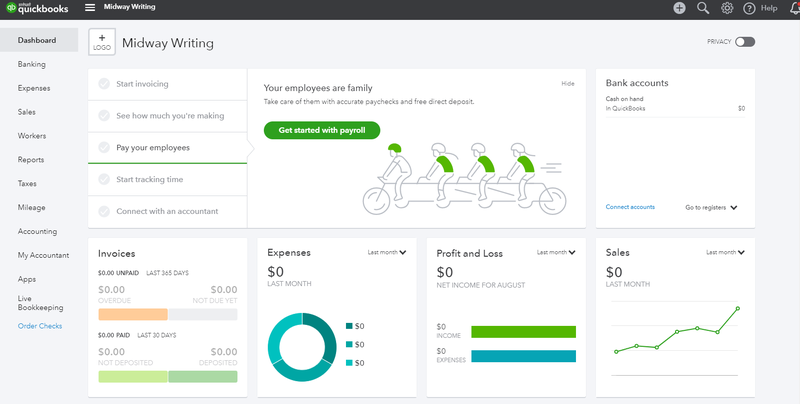Click NET INCOME FOR AUGUST text
Image resolution: width=800 pixels, height=404 pixels.
click(x=481, y=285)
